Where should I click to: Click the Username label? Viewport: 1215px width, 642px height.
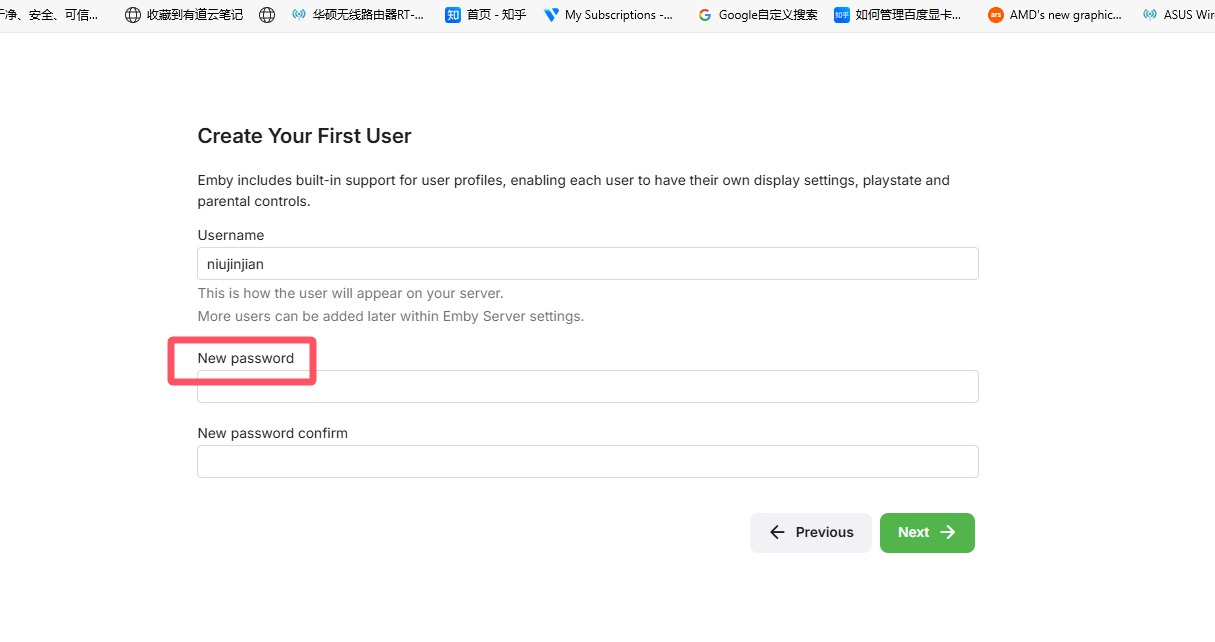point(231,235)
